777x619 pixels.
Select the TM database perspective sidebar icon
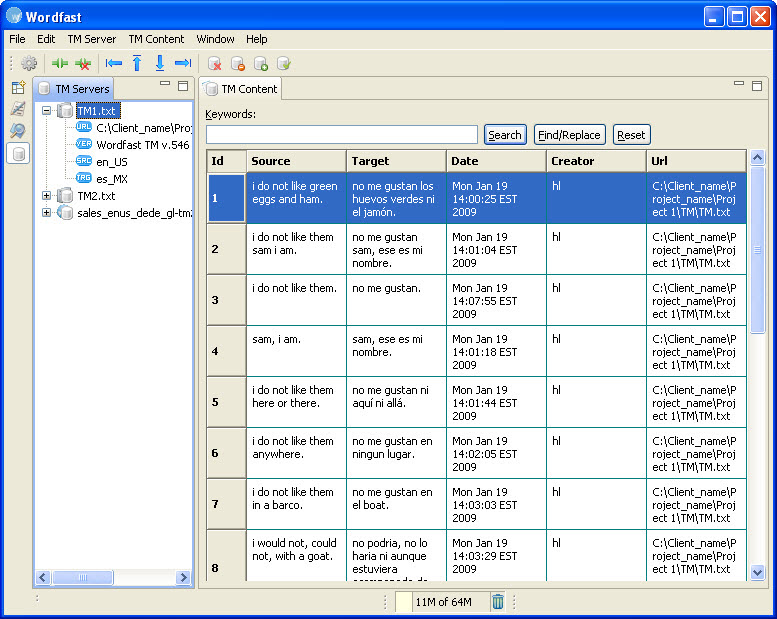pyautogui.click(x=18, y=154)
